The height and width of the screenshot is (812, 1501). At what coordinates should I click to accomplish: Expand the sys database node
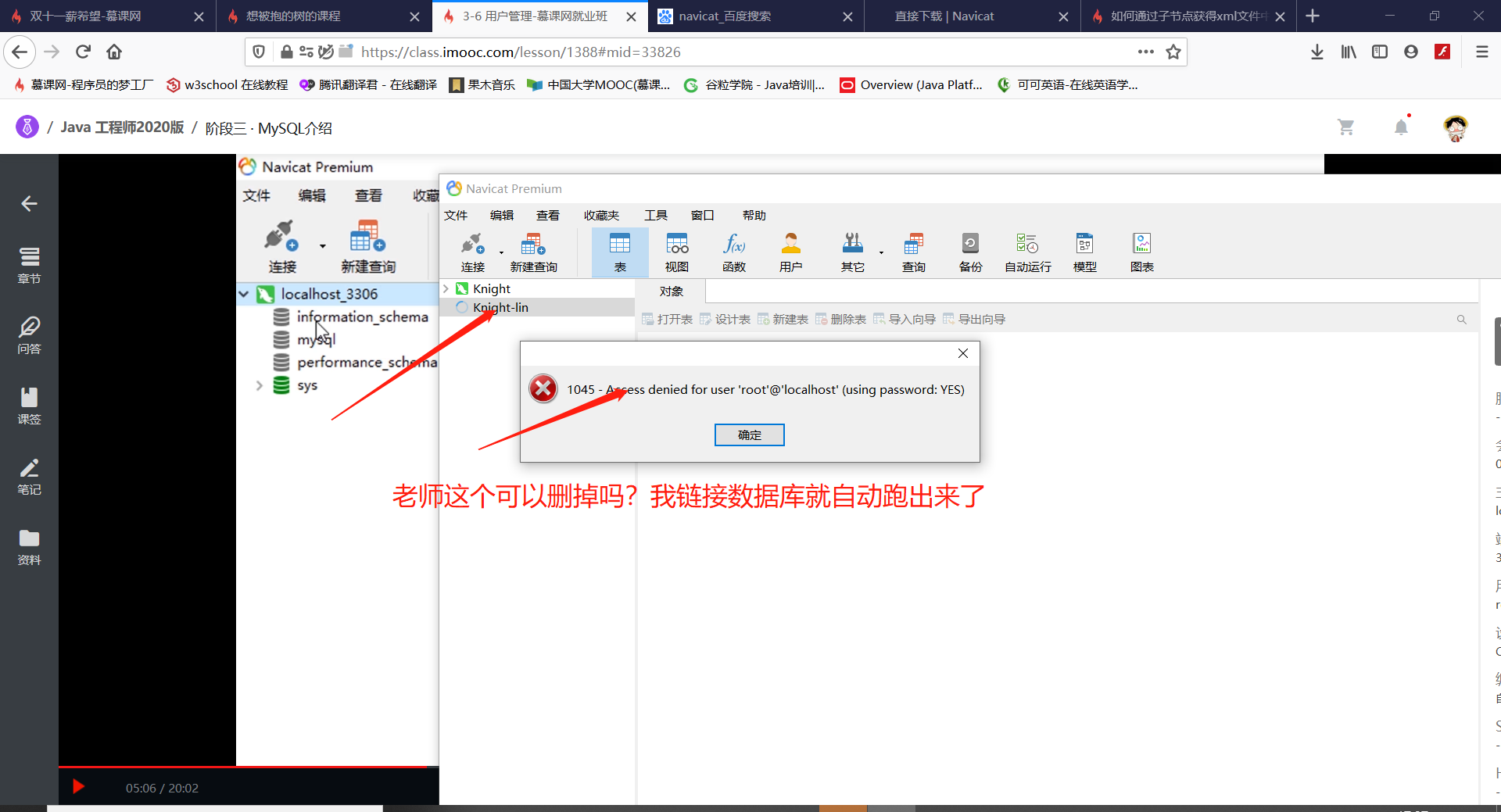[x=259, y=385]
